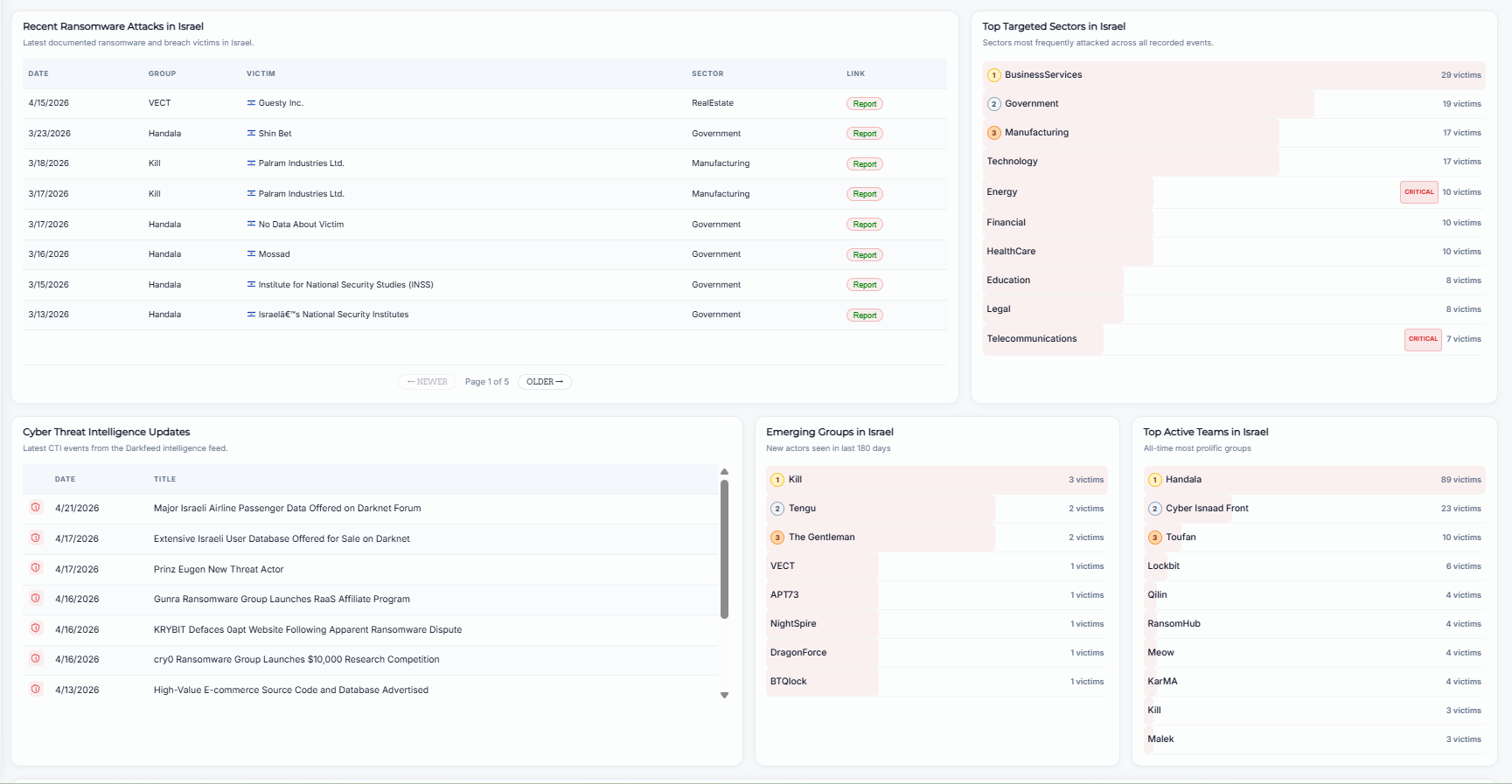
Task: Open Report for Palram Industries 3/17/2026
Action: coord(864,194)
